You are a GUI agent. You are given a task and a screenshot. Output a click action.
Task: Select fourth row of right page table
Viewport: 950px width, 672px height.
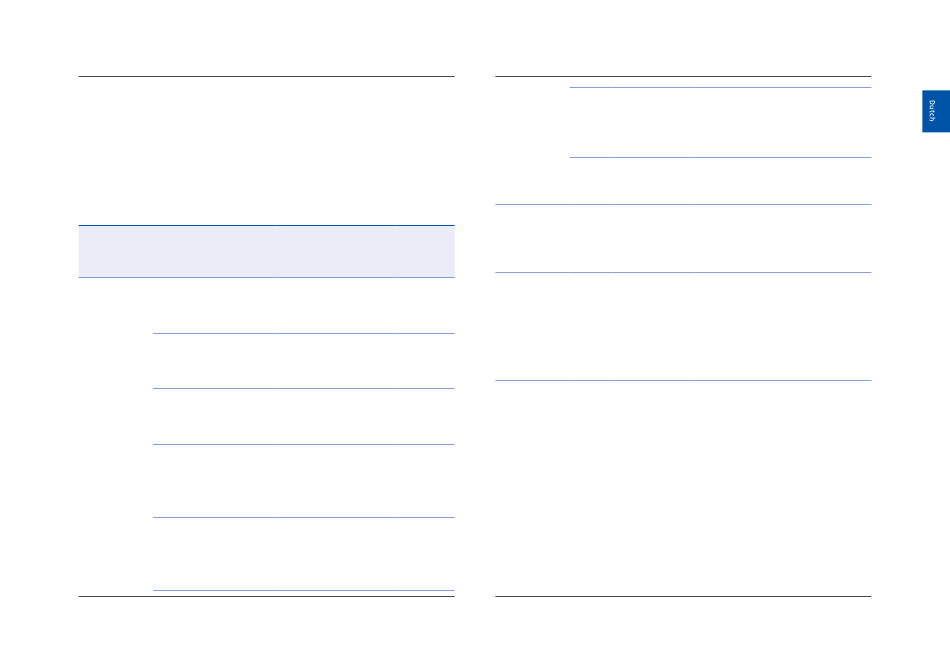click(x=683, y=327)
